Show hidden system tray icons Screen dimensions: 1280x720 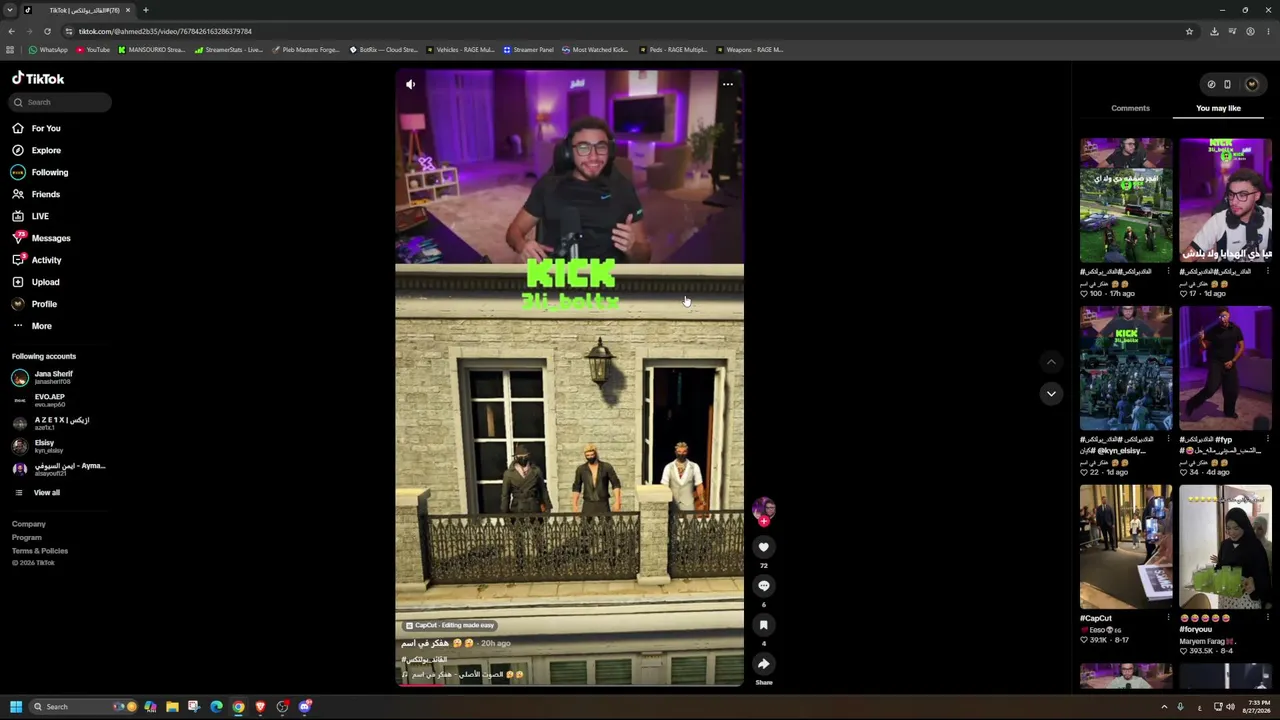point(1164,707)
